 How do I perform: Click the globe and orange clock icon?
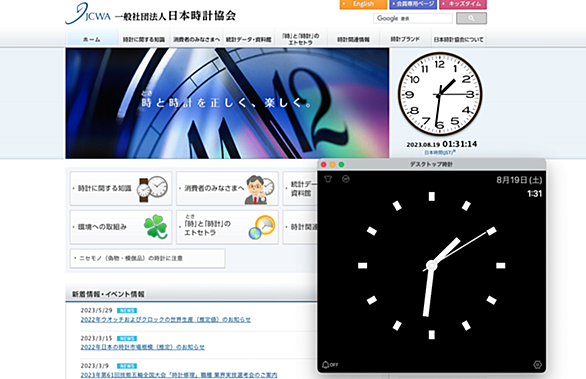coord(262,227)
